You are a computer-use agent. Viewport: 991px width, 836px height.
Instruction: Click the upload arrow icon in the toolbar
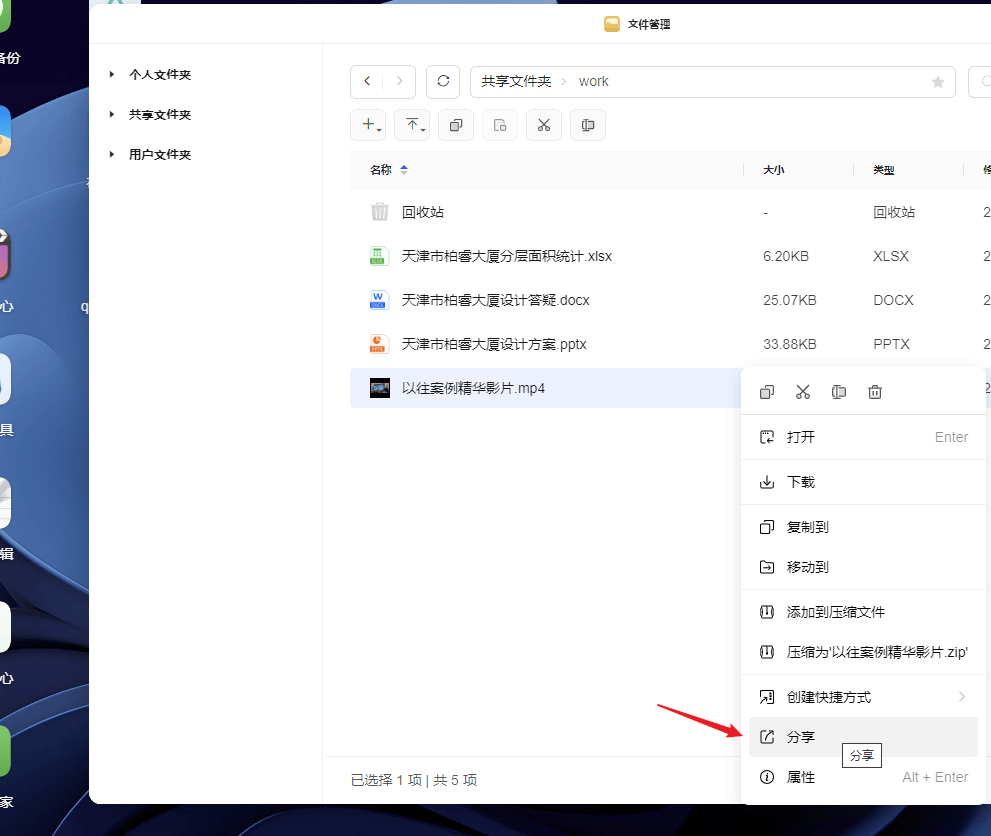(410, 124)
